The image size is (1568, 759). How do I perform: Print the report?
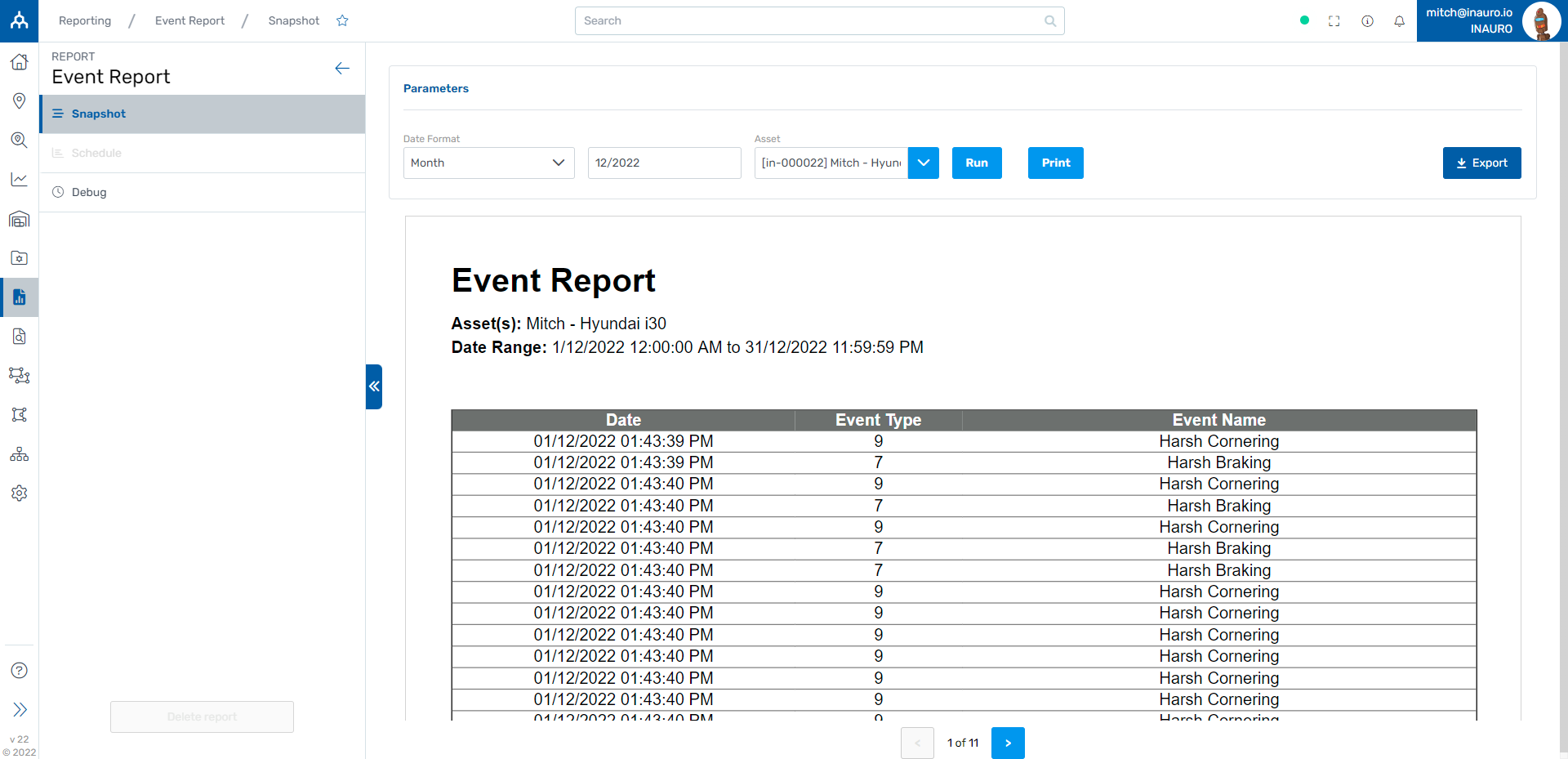(x=1056, y=163)
